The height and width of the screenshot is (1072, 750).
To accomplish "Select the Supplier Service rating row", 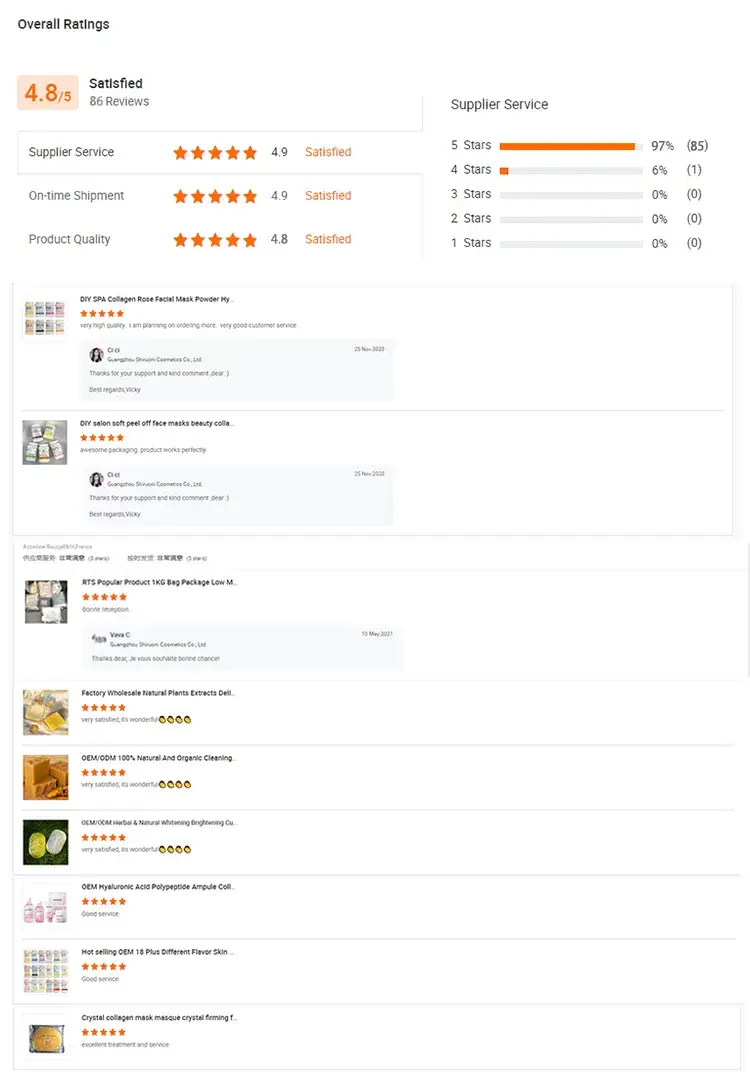I will pyautogui.click(x=219, y=152).
